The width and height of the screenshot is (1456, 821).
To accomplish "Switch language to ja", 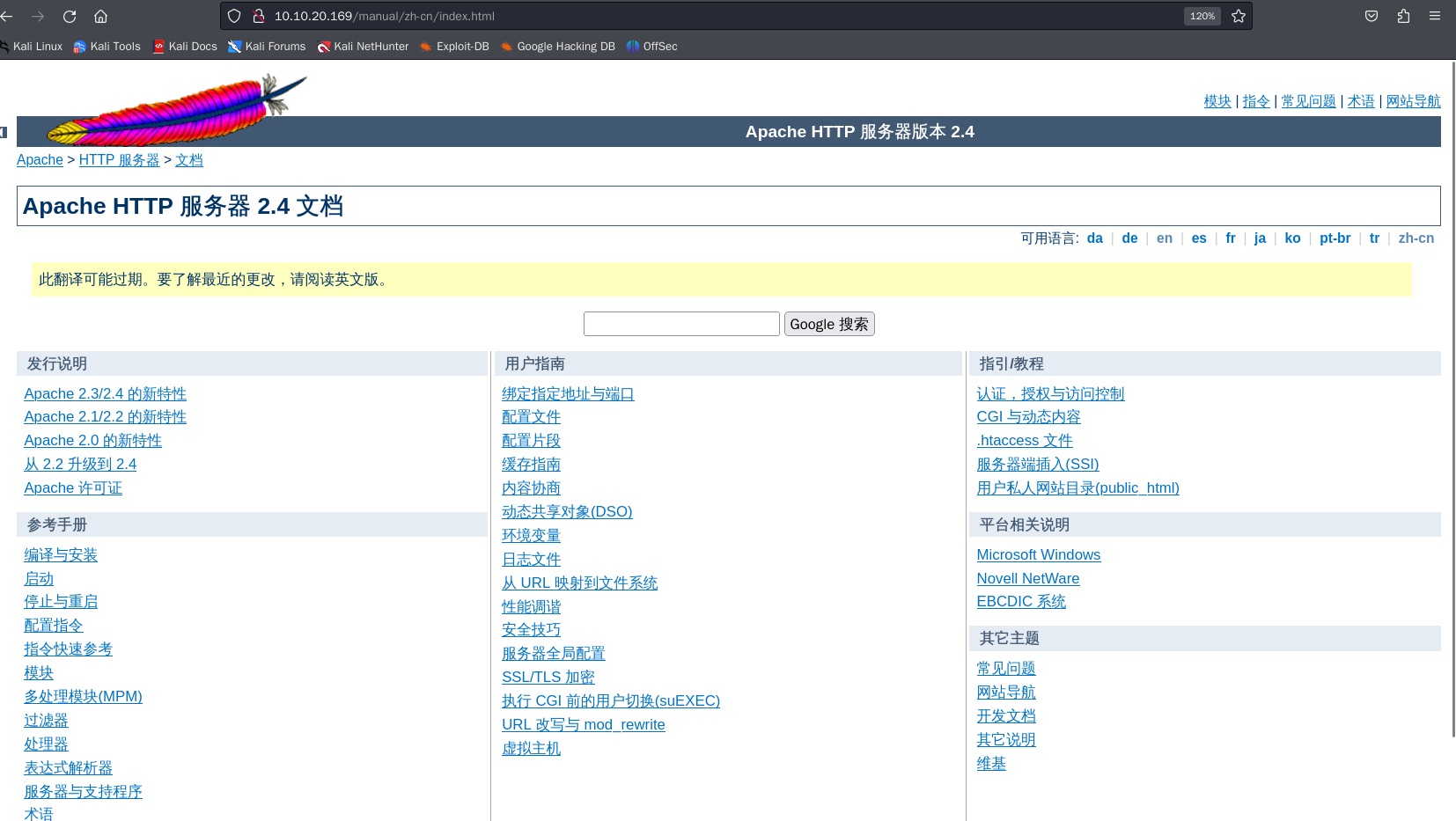I will tap(1261, 238).
